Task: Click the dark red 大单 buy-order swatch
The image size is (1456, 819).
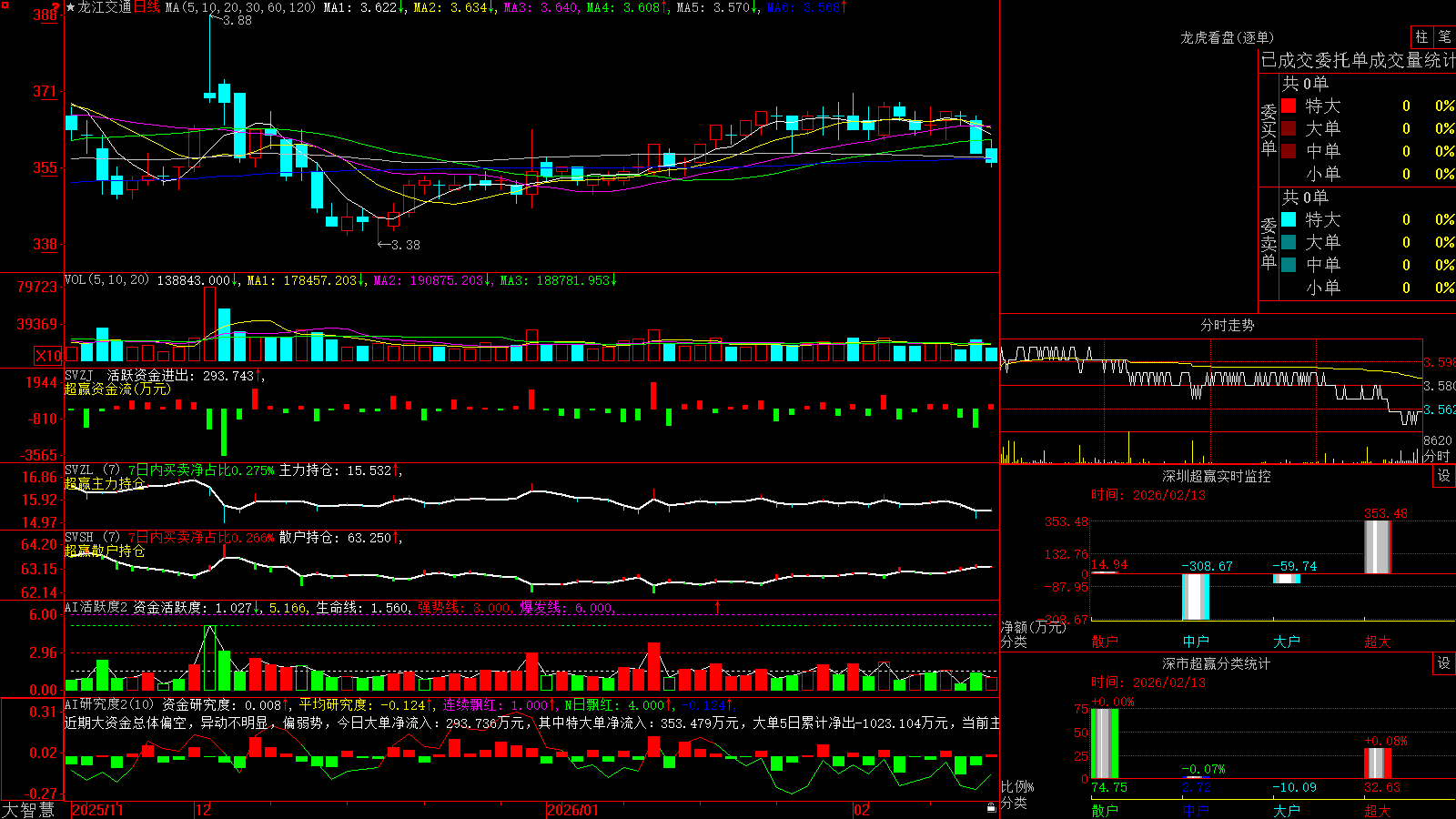Action: (1289, 128)
